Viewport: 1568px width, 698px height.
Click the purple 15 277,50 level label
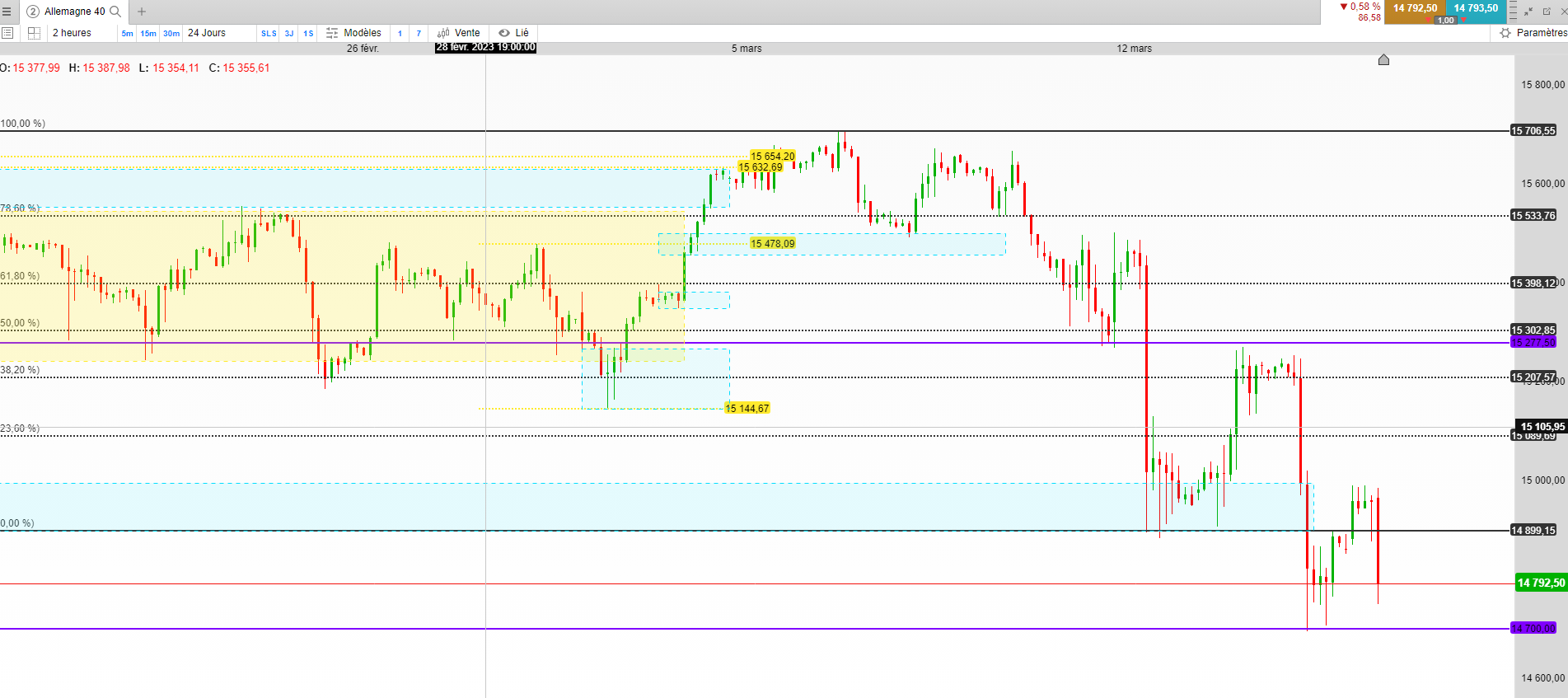(1533, 343)
